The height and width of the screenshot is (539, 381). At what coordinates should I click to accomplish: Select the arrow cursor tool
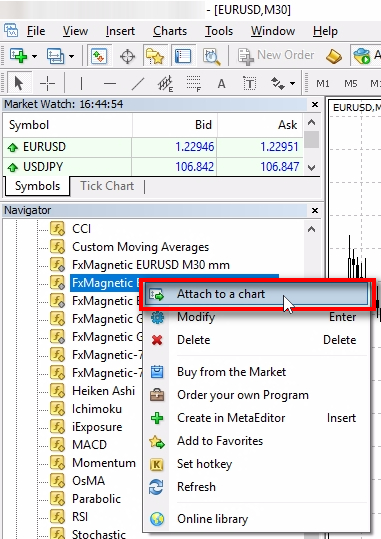pos(19,83)
